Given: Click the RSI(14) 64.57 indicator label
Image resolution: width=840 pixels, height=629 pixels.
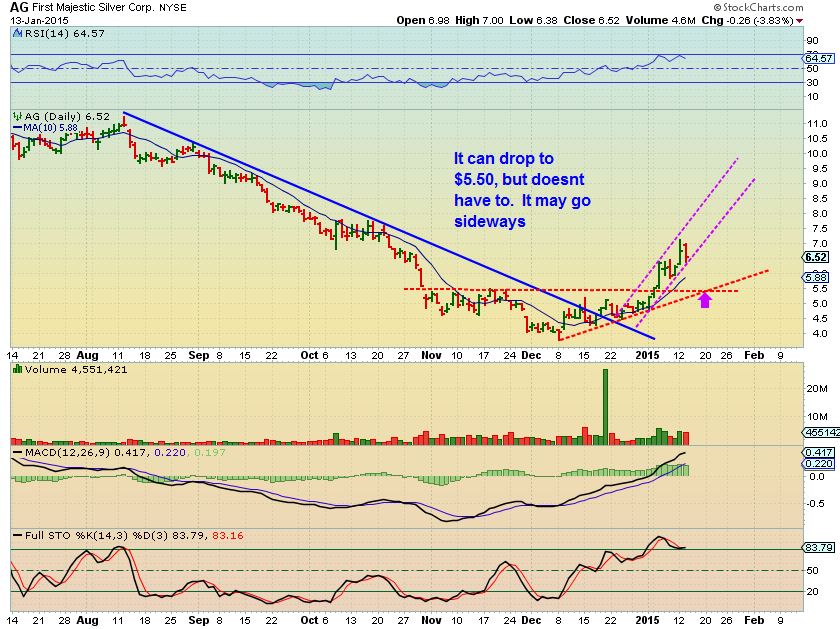Looking at the screenshot, I should click(64, 33).
